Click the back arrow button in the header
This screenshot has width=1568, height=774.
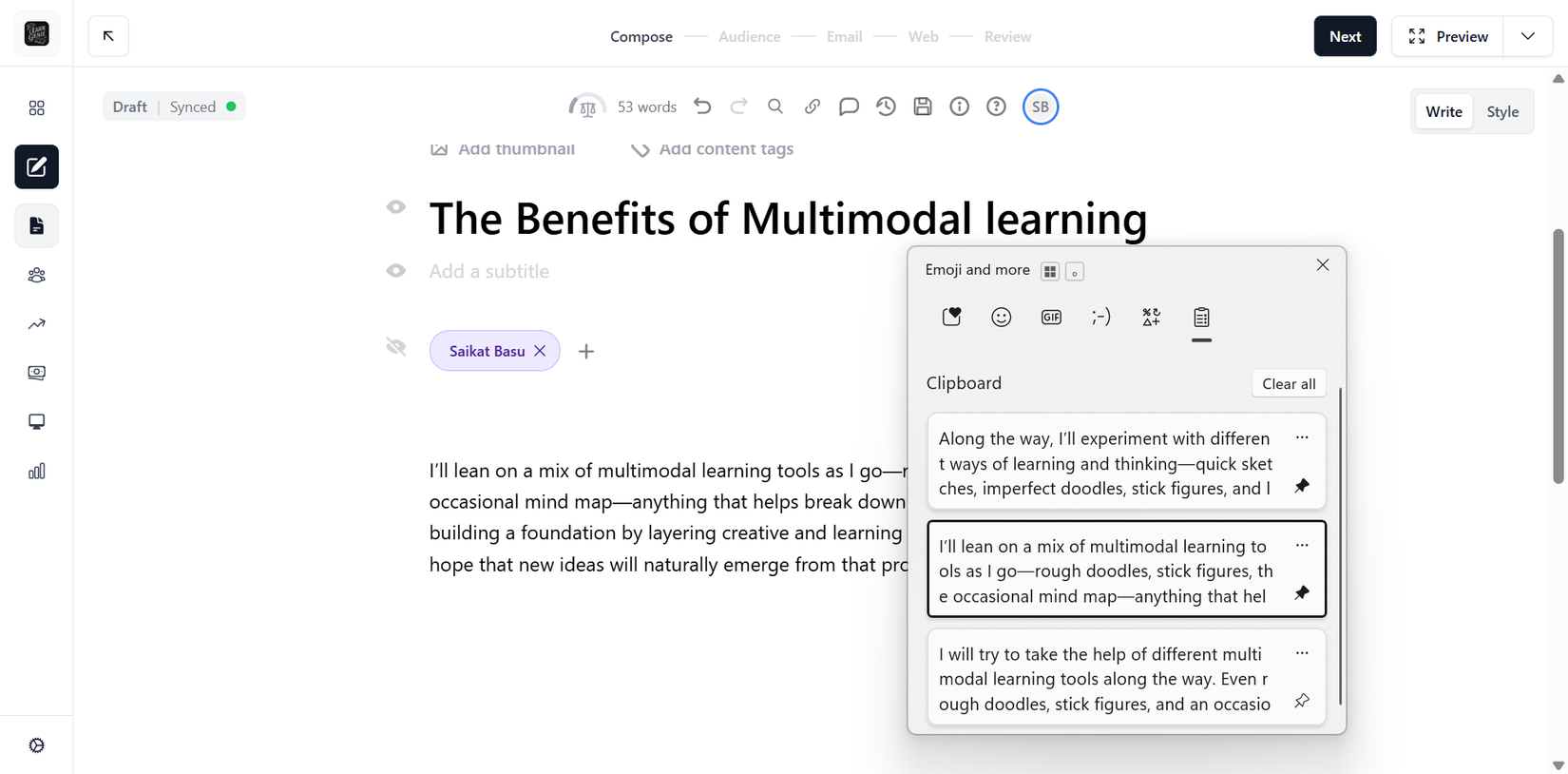click(x=108, y=36)
